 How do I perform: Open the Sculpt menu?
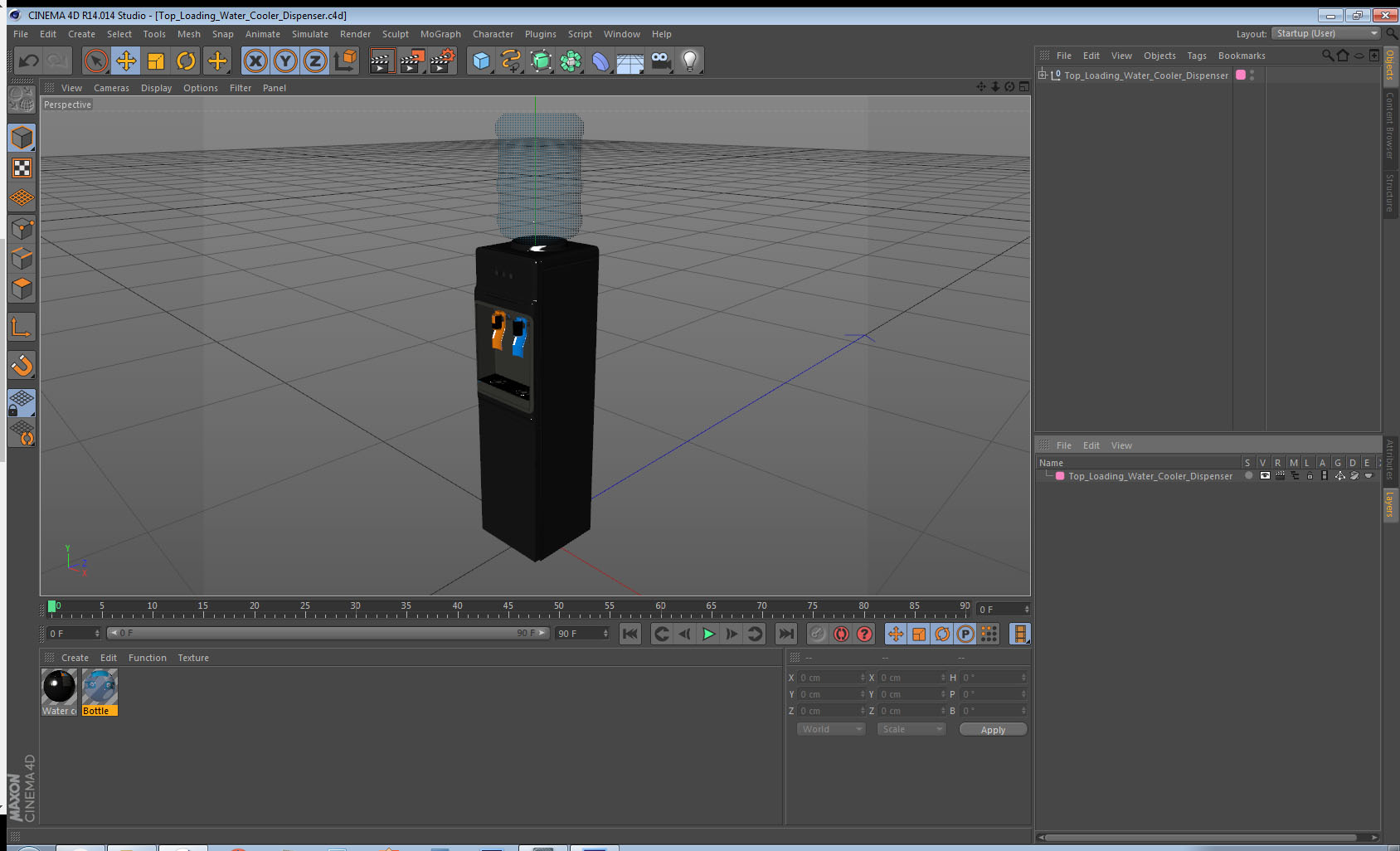[396, 34]
